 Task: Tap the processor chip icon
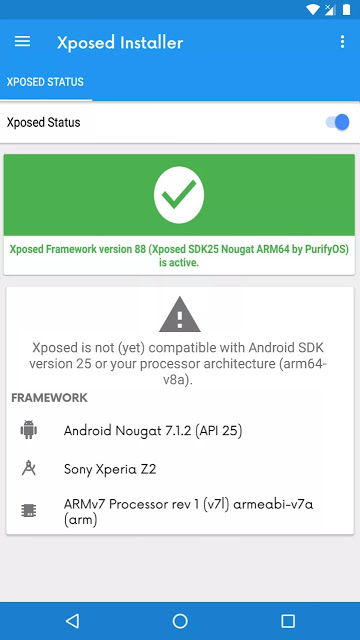point(29,511)
